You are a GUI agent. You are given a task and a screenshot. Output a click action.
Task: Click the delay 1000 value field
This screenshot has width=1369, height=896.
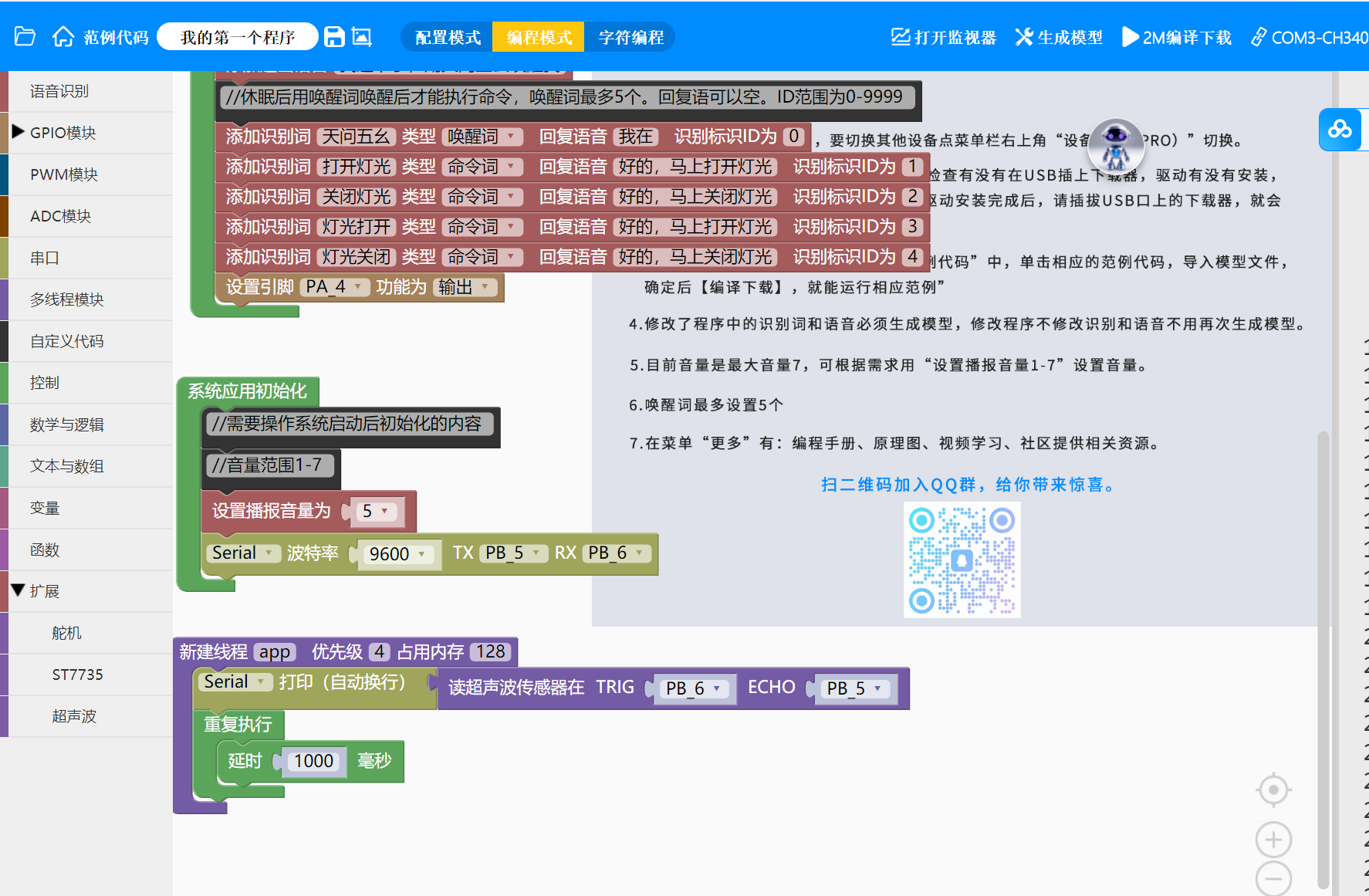click(313, 761)
